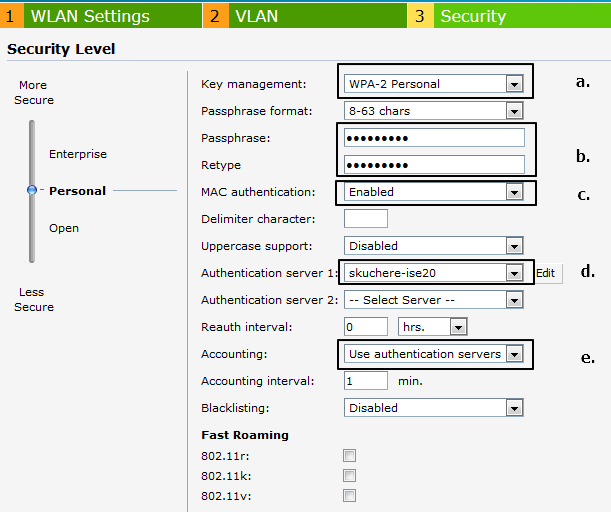Enable the 802.11r fast roaming checkbox
The image size is (611, 512).
pos(349,456)
